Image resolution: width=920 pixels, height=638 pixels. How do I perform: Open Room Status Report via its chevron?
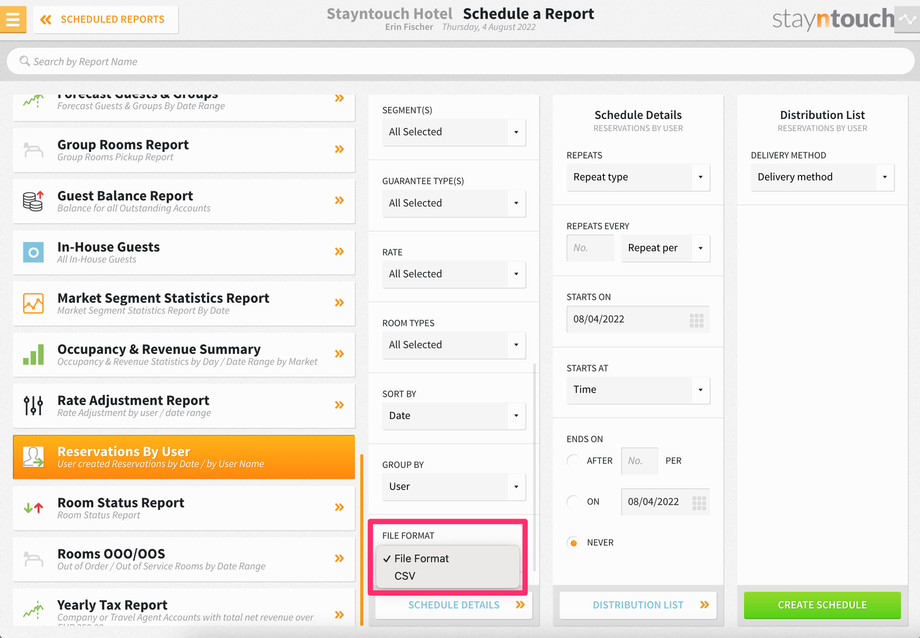339,507
